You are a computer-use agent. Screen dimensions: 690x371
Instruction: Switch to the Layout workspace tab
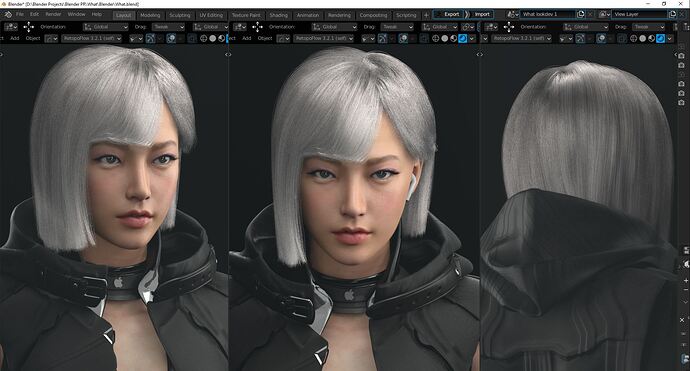click(124, 15)
